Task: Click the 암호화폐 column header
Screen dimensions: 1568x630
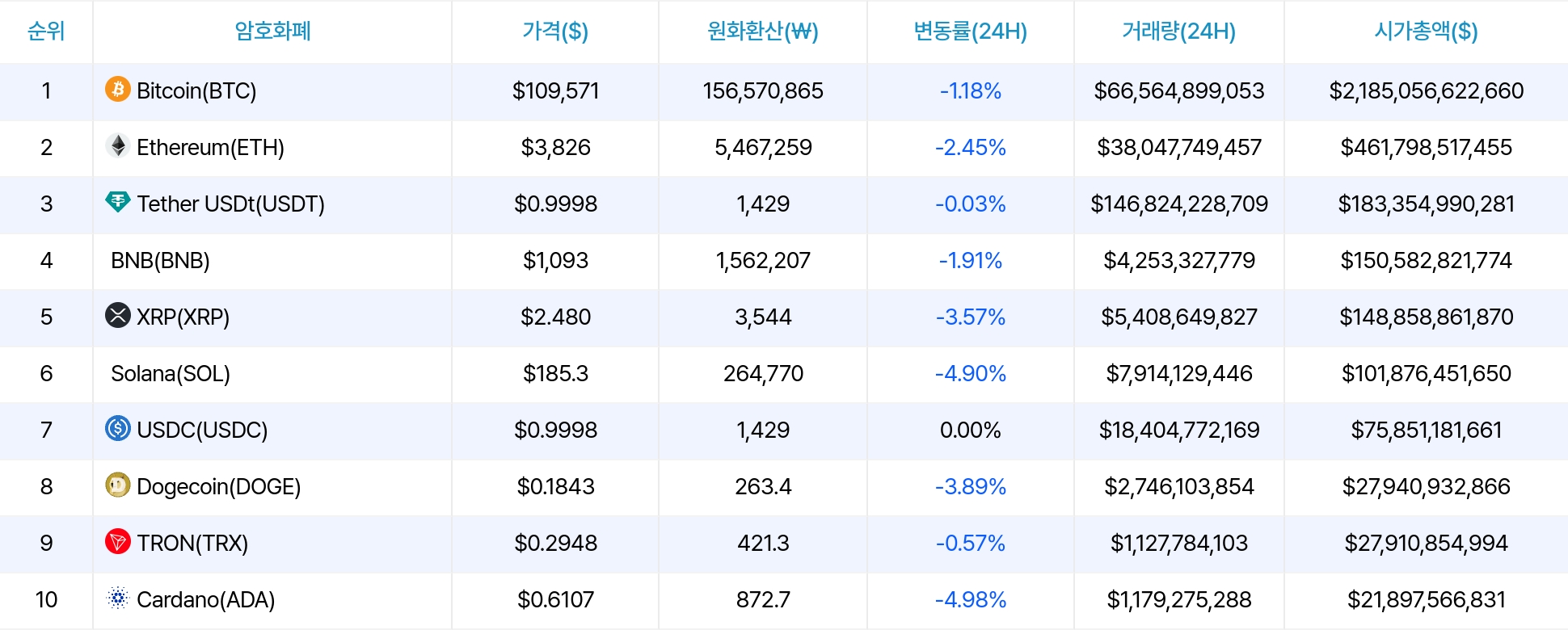Action: [272, 31]
